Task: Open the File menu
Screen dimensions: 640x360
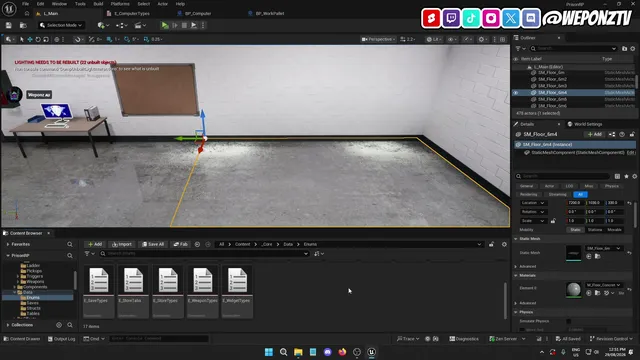Action: pyautogui.click(x=25, y=4)
